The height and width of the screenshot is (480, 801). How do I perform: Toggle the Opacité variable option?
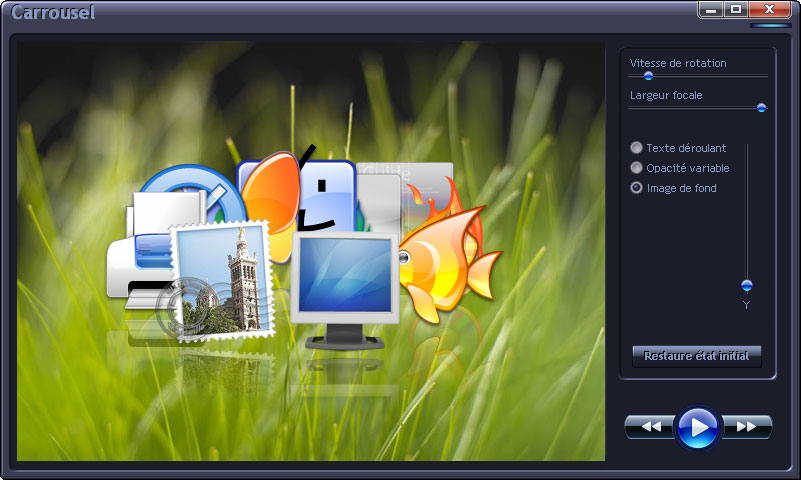pos(636,167)
